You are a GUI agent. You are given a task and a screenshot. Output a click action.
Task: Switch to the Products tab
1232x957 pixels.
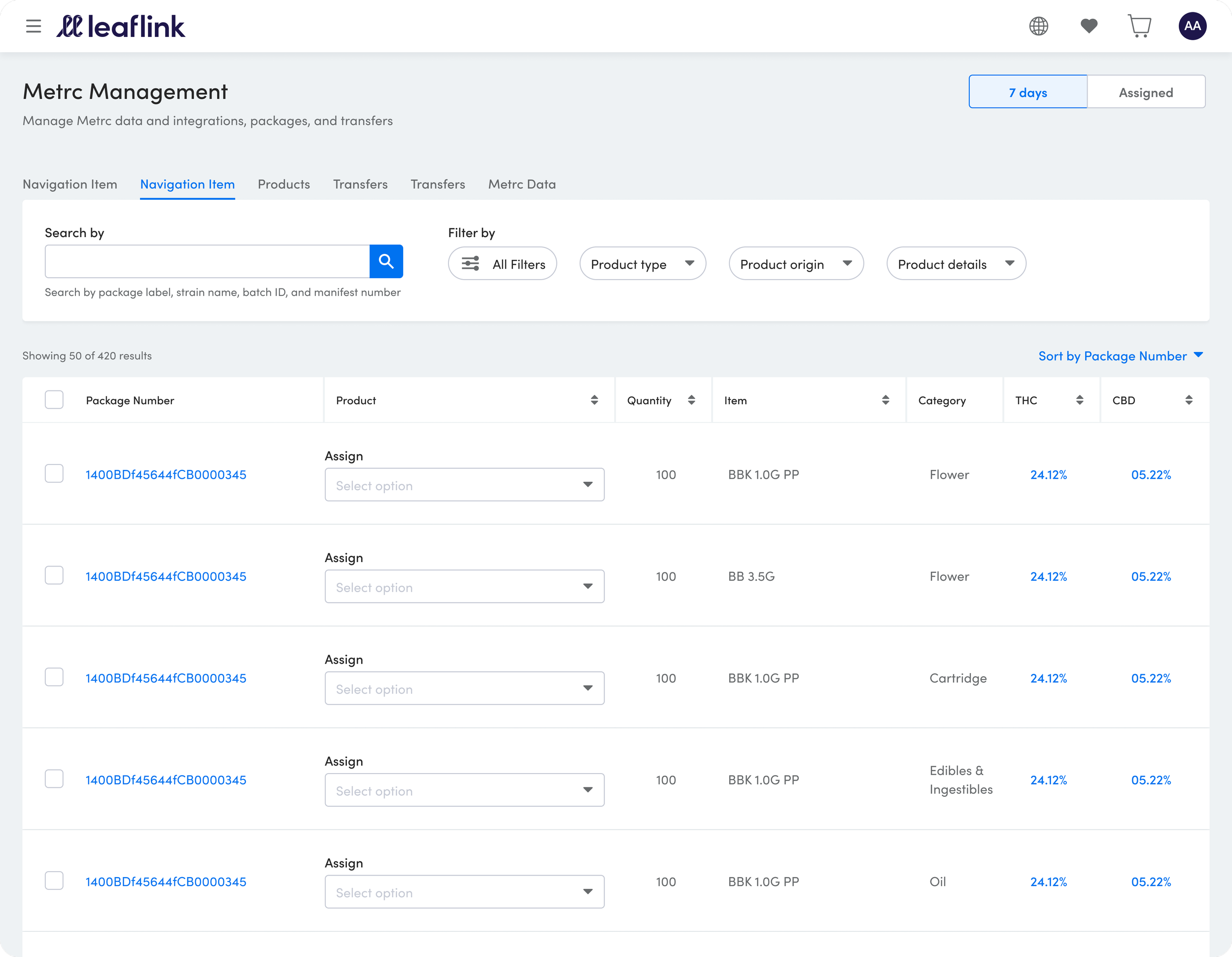[284, 184]
